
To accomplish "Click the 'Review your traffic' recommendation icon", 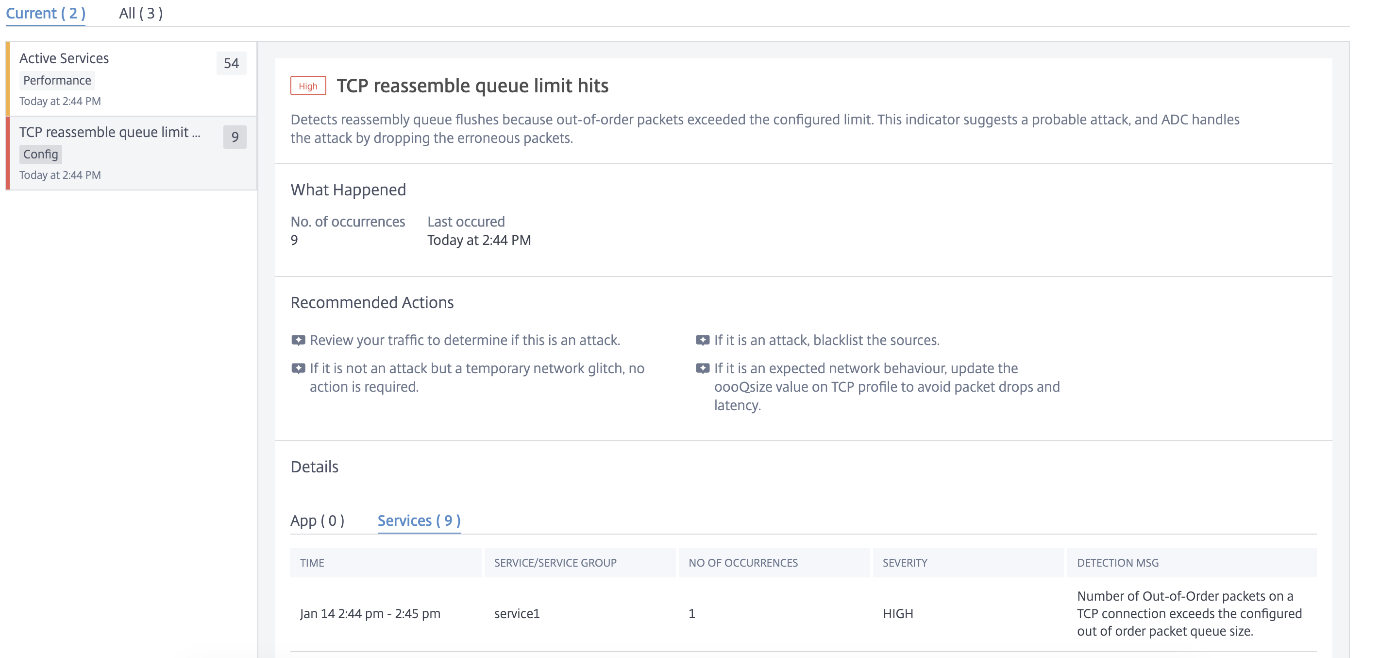I will [298, 340].
